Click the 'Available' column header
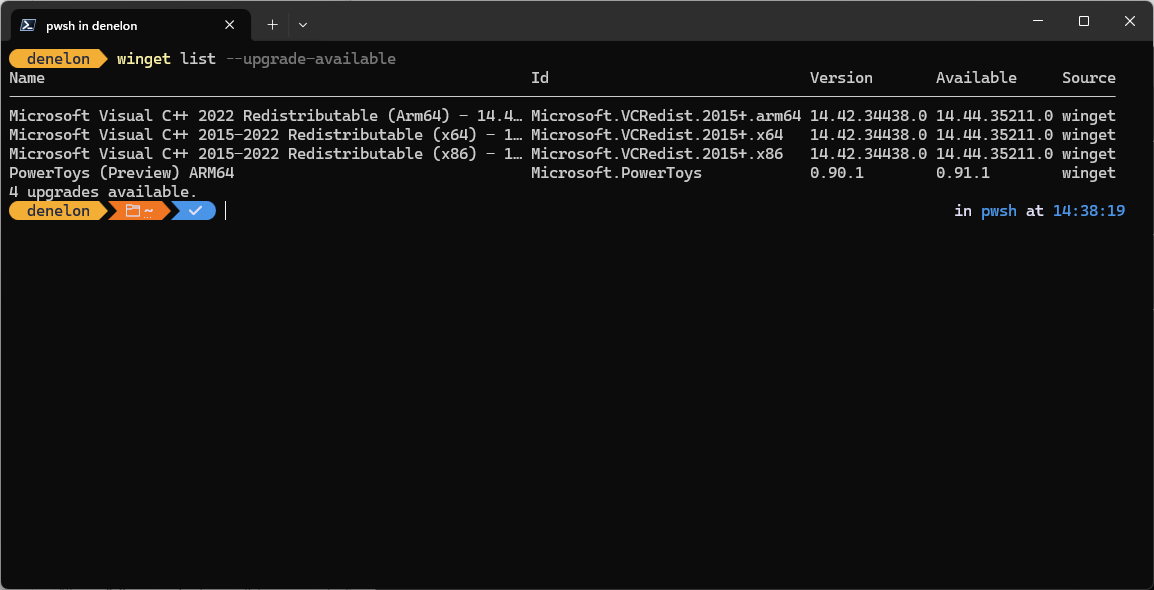 coord(976,78)
